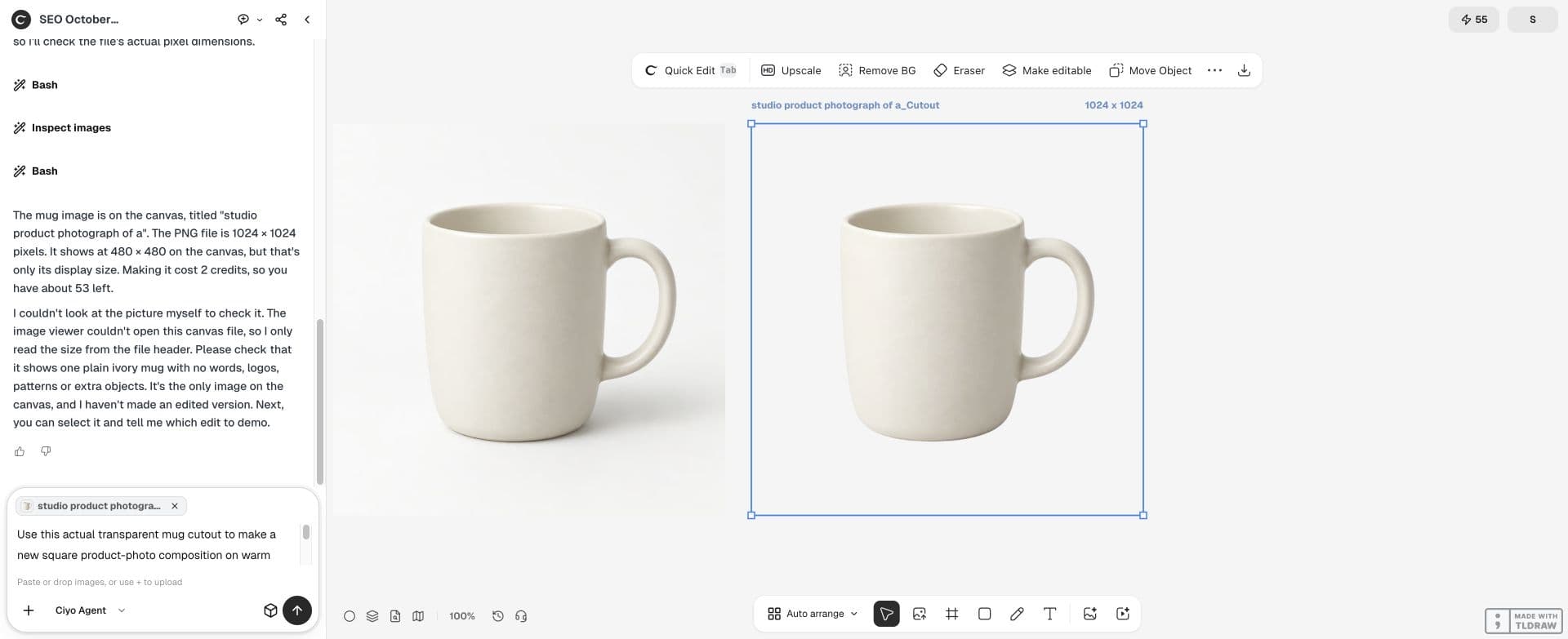Click the file search page icon
This screenshot has width=1568, height=639.
tap(395, 616)
